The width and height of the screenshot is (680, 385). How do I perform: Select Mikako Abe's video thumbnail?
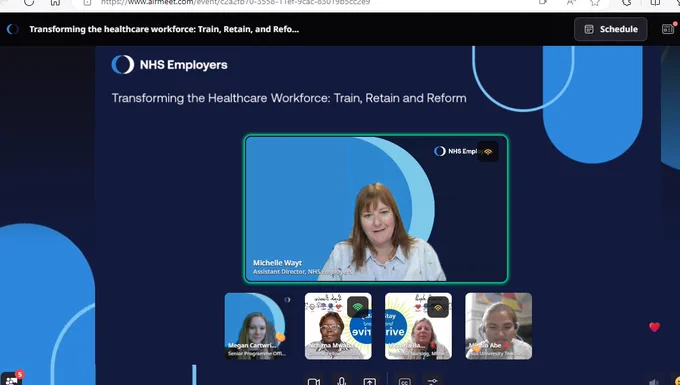[x=499, y=326]
